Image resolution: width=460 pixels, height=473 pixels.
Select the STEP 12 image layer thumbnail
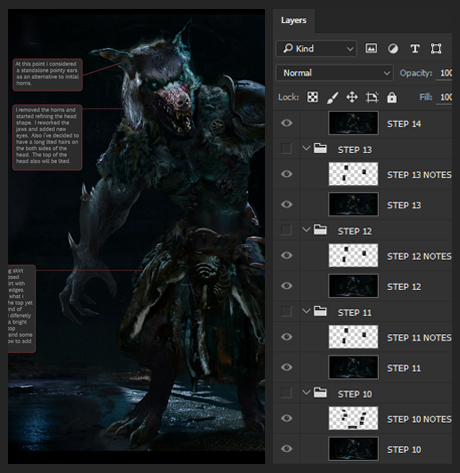tap(353, 286)
